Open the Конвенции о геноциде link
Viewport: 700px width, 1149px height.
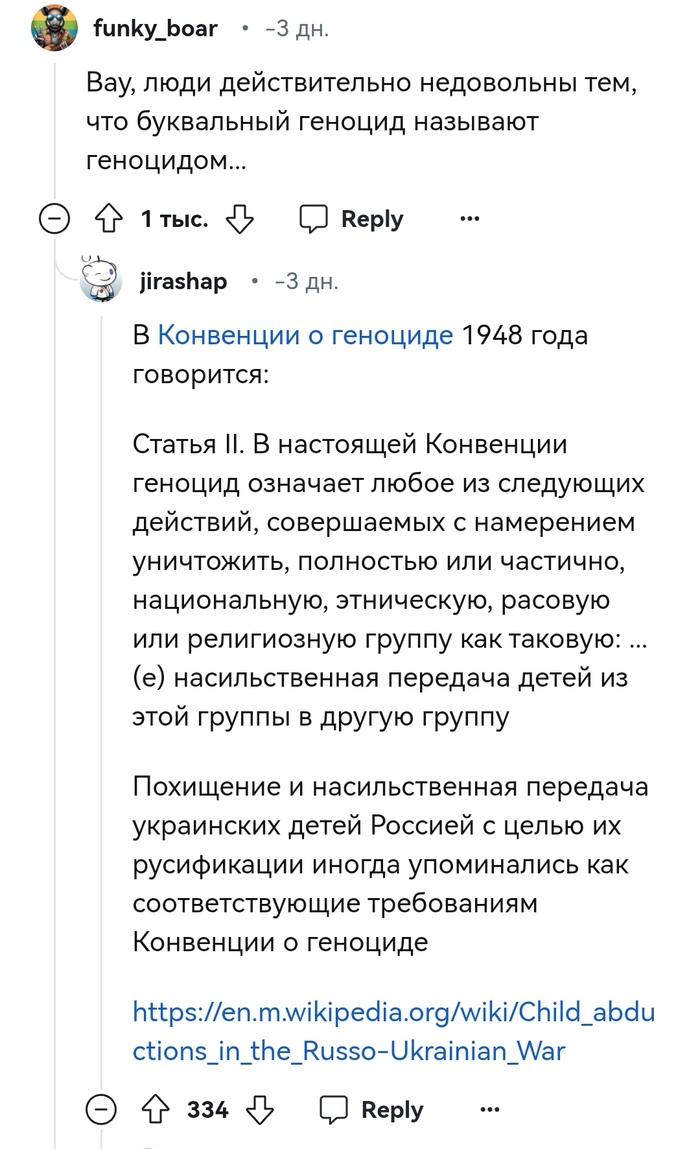pos(306,335)
